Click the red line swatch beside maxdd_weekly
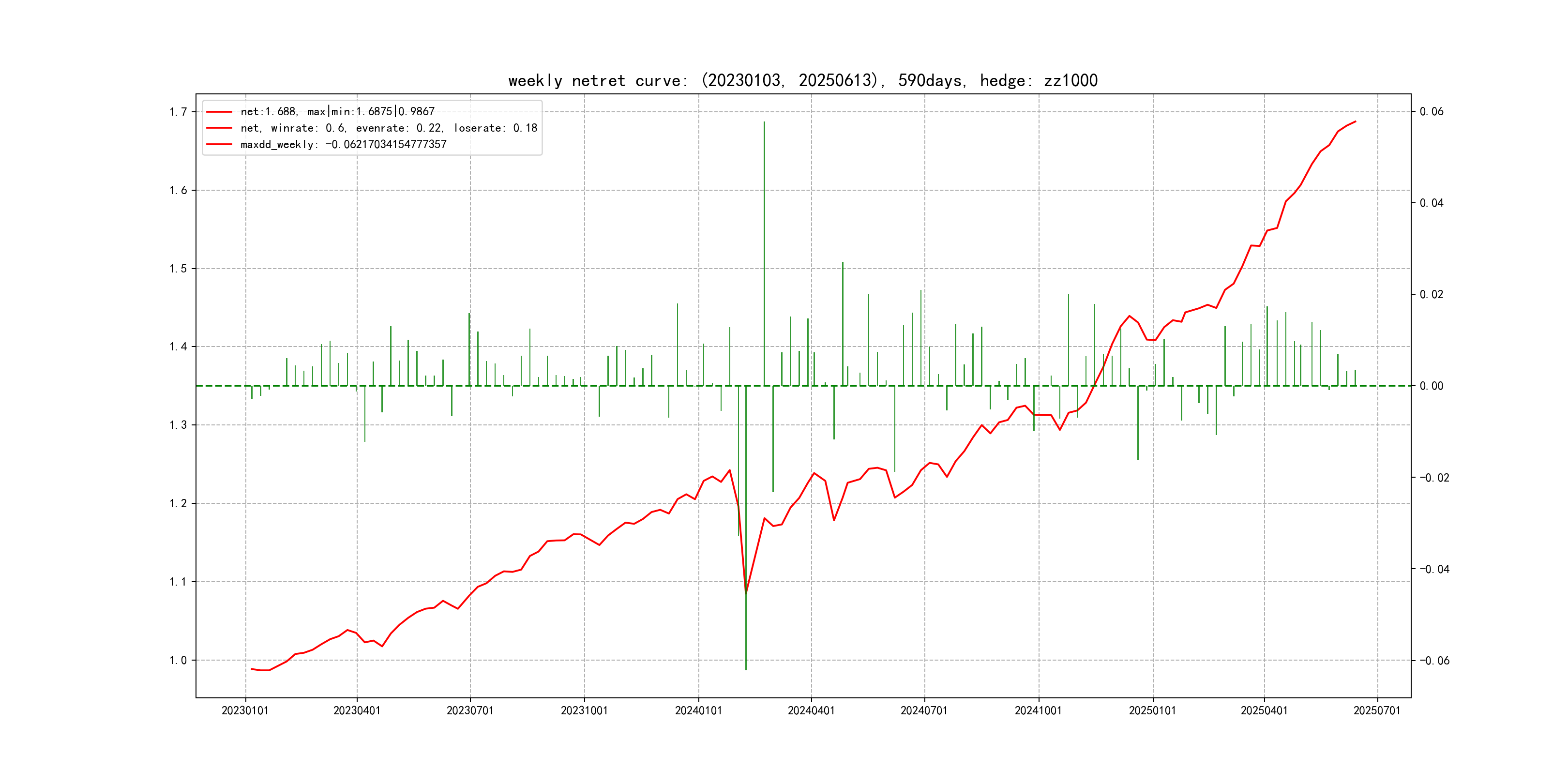This screenshot has width=1568, height=784. coord(219,144)
